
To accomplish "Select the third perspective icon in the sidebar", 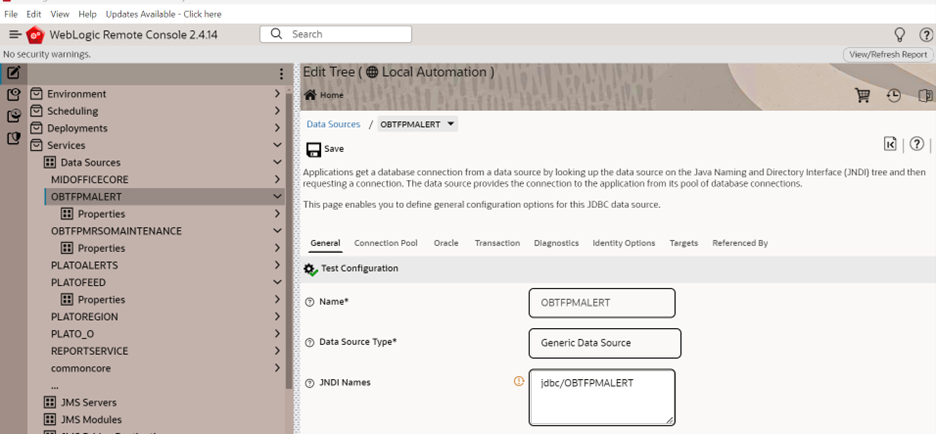I will pyautogui.click(x=14, y=116).
